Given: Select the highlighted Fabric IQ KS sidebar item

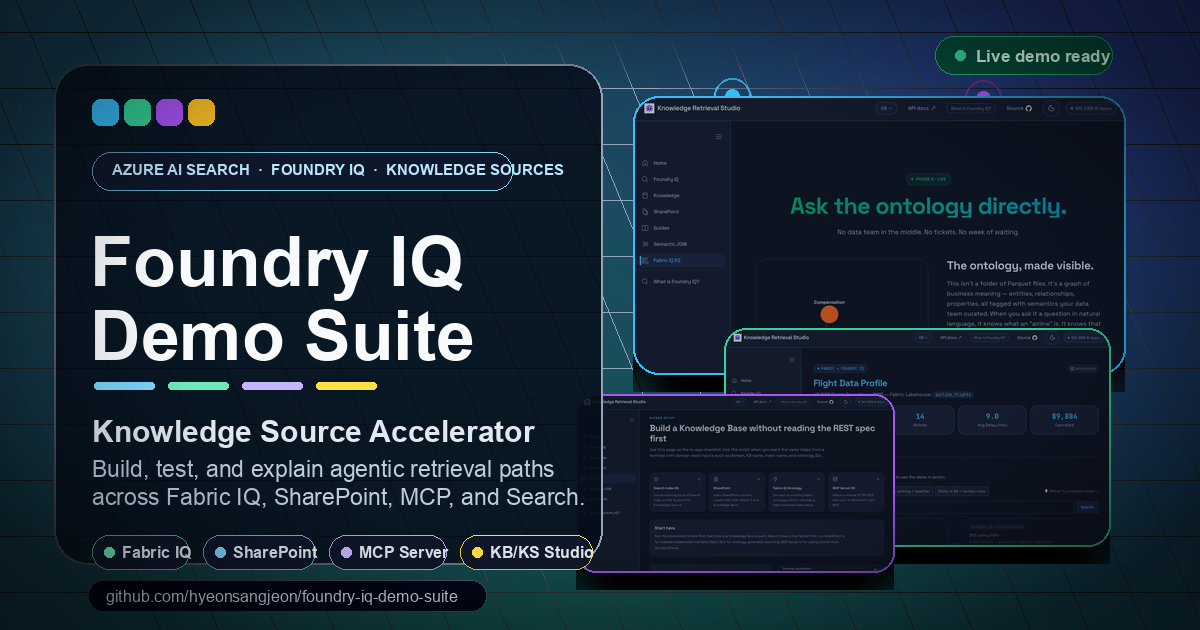Looking at the screenshot, I should tap(682, 260).
